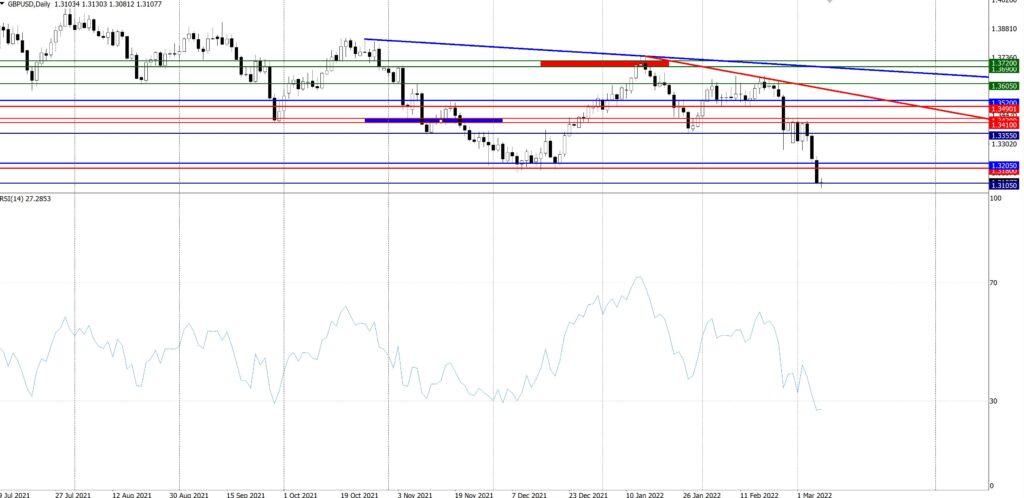Click the dark blue 1.33550 price label

tap(1003, 134)
